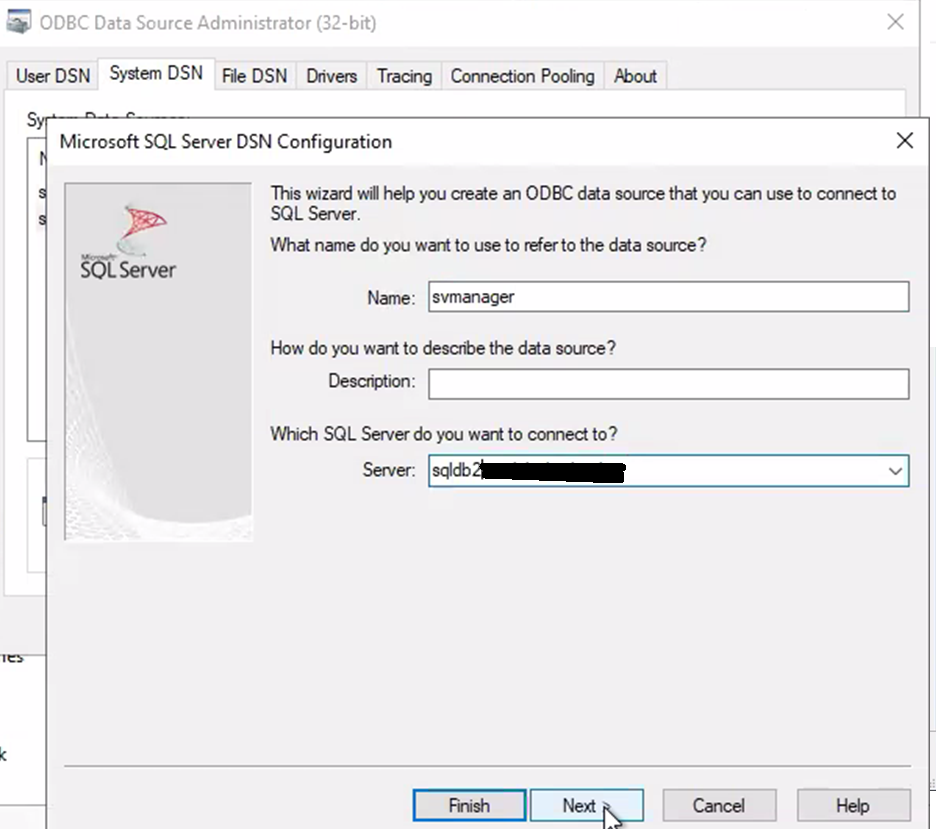936x829 pixels.
Task: Close the ODBC Data Source Administrator window
Action: click(x=896, y=22)
